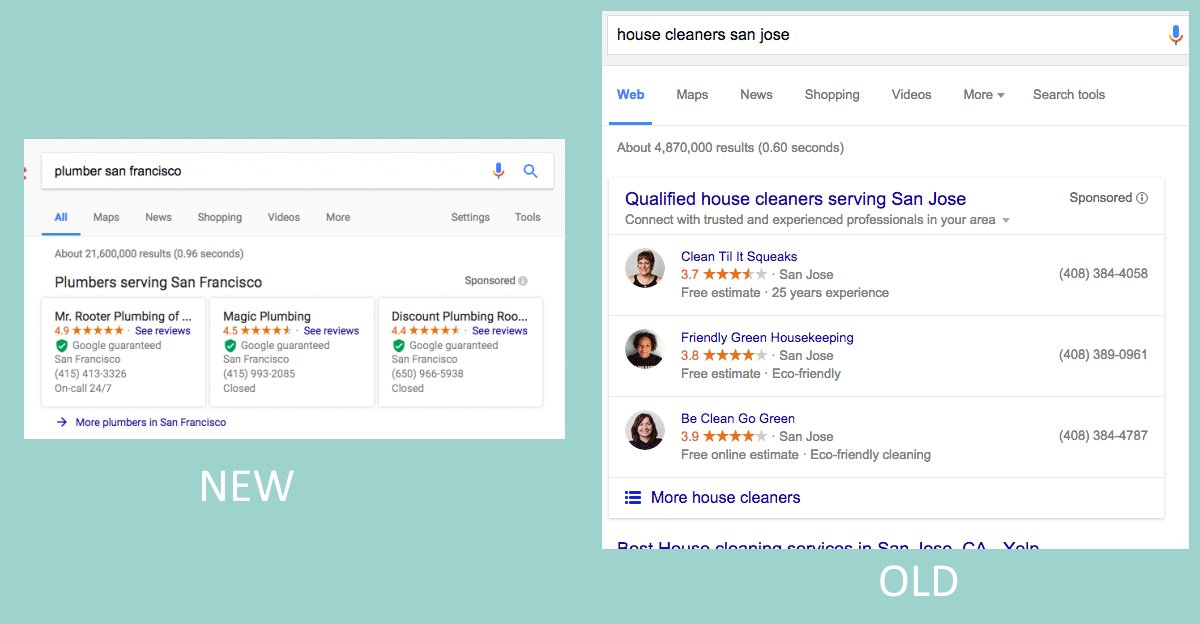Click arrow icon beside More plumbers in San Francisco
This screenshot has width=1200, height=624.
[62, 422]
